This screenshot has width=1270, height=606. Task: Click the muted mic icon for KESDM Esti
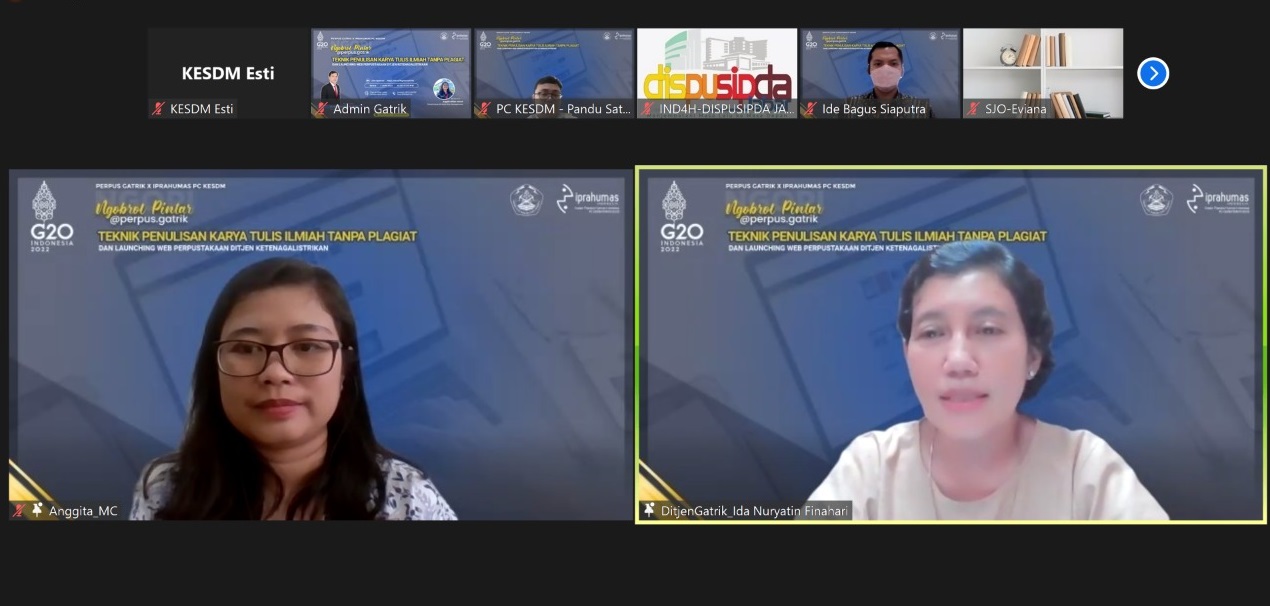tap(158, 109)
